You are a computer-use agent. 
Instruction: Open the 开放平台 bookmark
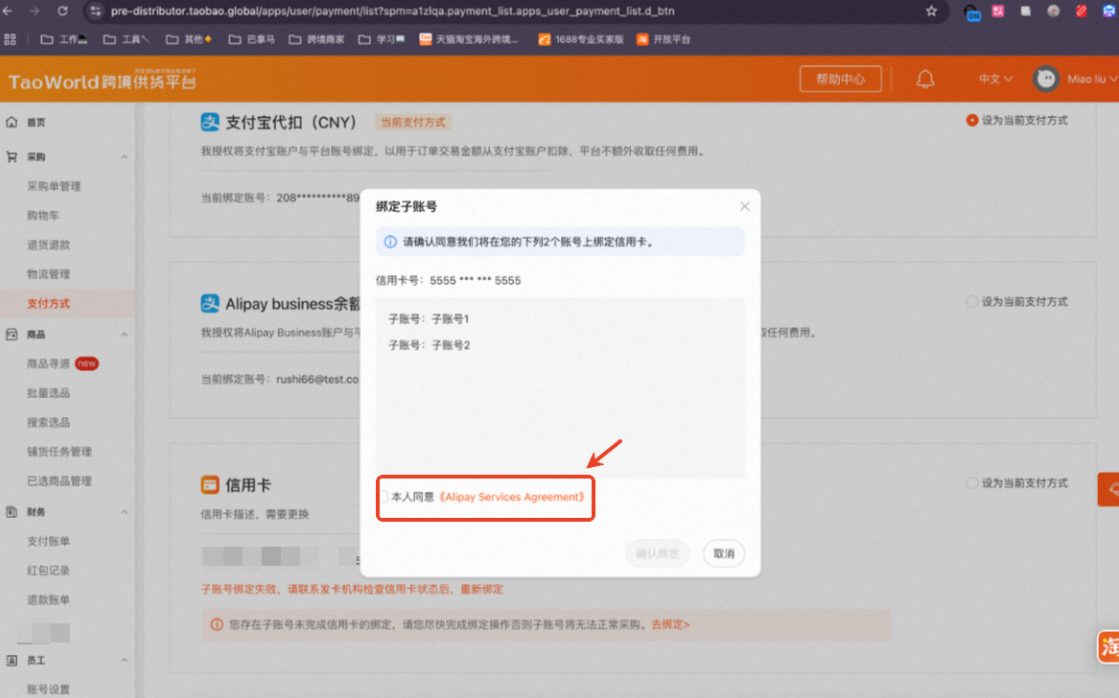pos(664,39)
